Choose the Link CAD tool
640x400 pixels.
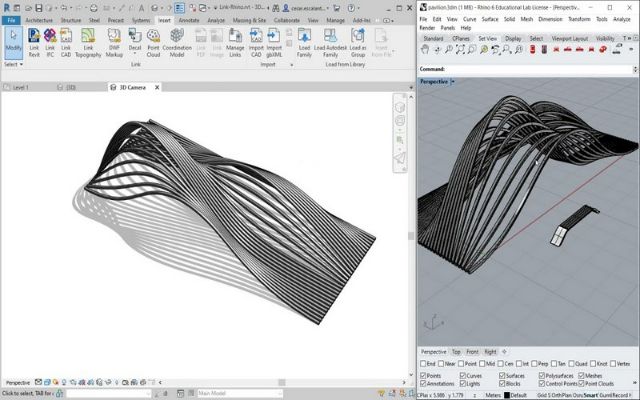[x=66, y=42]
